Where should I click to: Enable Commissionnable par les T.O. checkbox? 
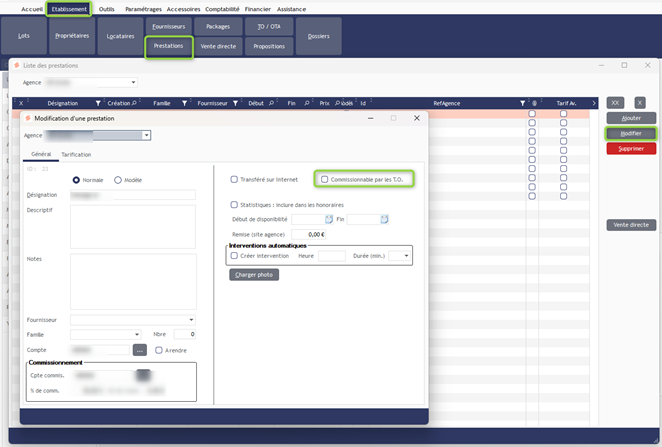[x=324, y=180]
